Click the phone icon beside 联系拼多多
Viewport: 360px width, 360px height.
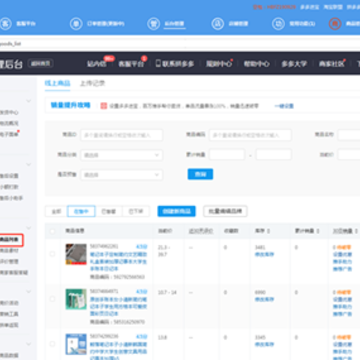pos(158,63)
